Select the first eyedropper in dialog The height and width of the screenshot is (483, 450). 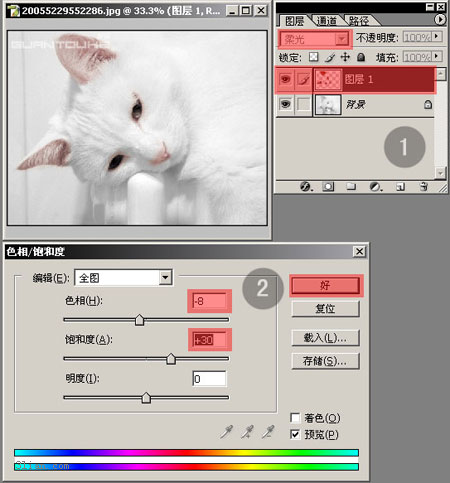tap(227, 432)
